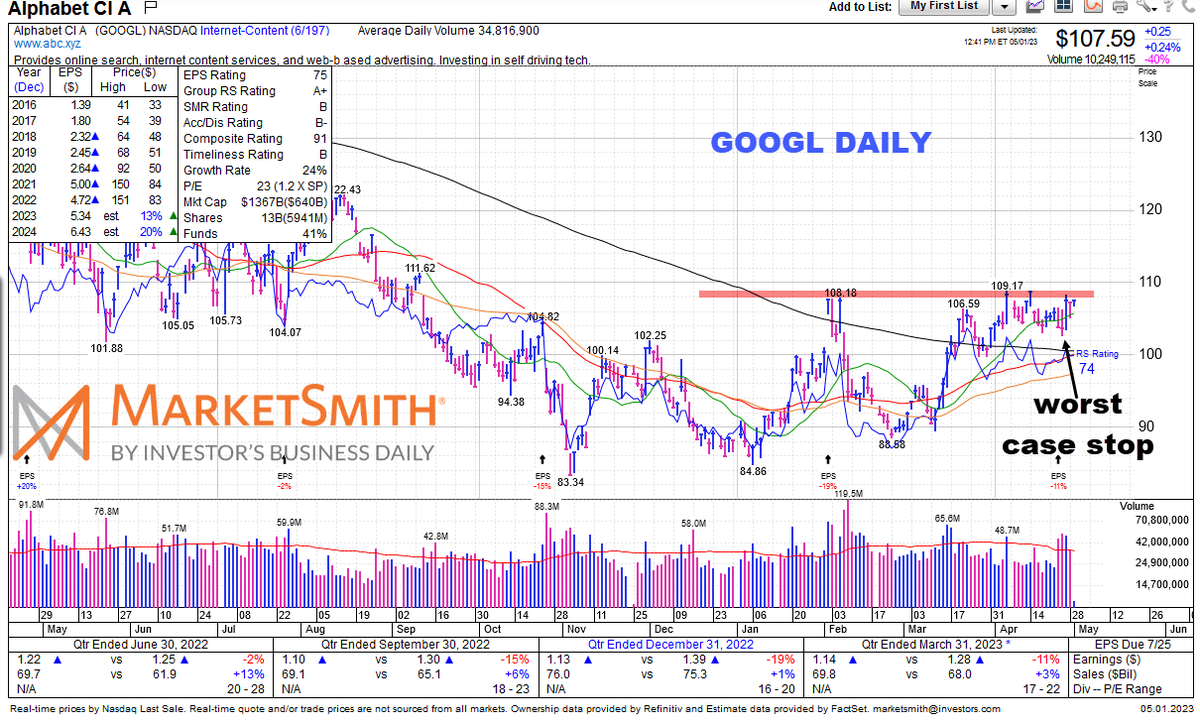This screenshot has width=1200, height=725.
Task: Open the wrench tools menu
Action: [x=1146, y=5]
